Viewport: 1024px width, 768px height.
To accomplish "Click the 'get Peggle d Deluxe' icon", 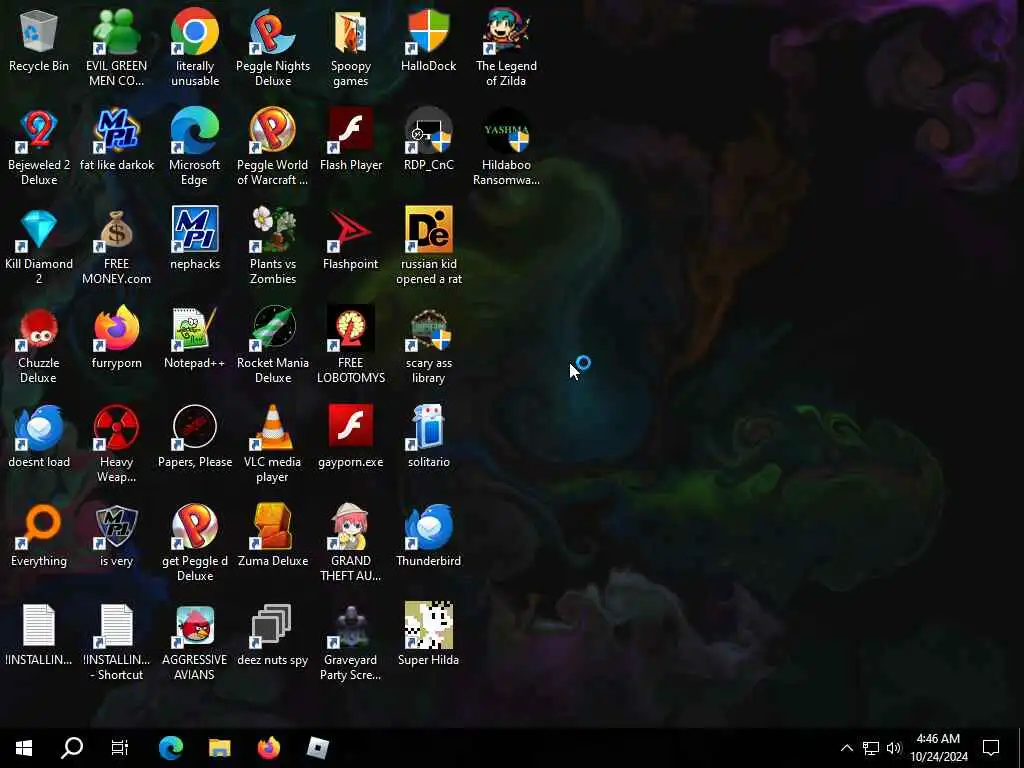I will [195, 543].
